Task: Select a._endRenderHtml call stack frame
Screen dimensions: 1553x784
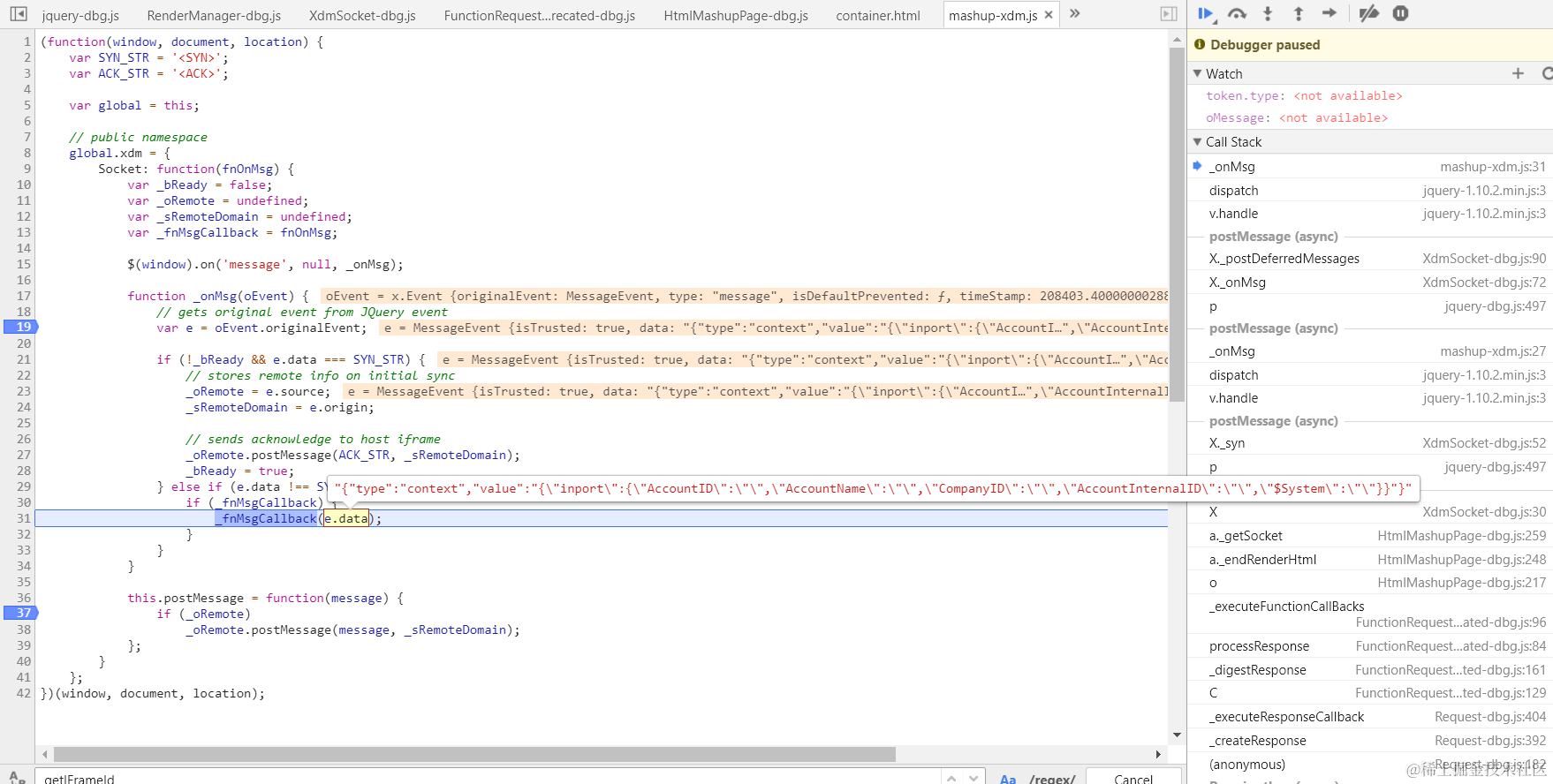Action: [1370, 560]
